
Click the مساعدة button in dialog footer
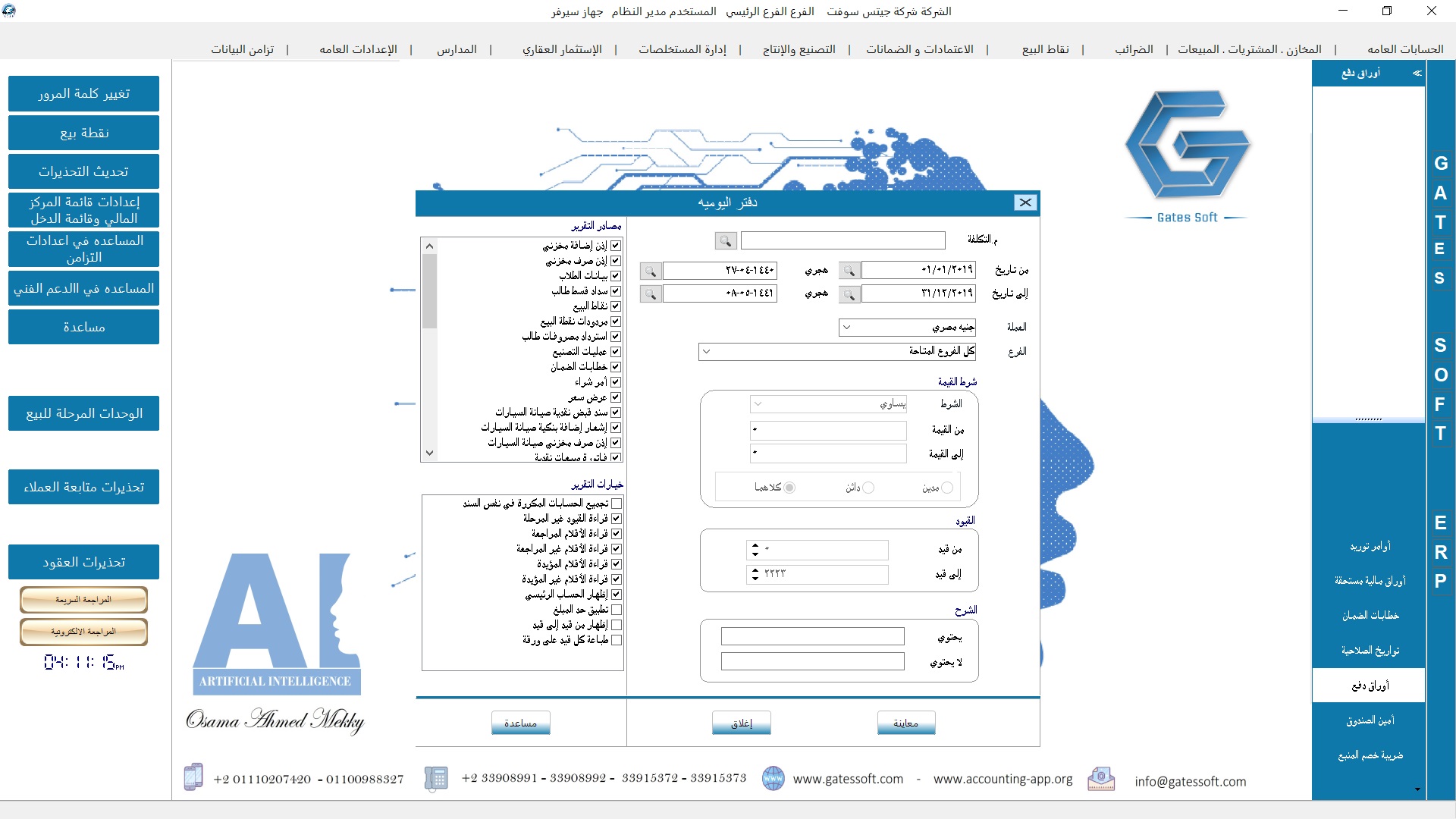pyautogui.click(x=520, y=723)
